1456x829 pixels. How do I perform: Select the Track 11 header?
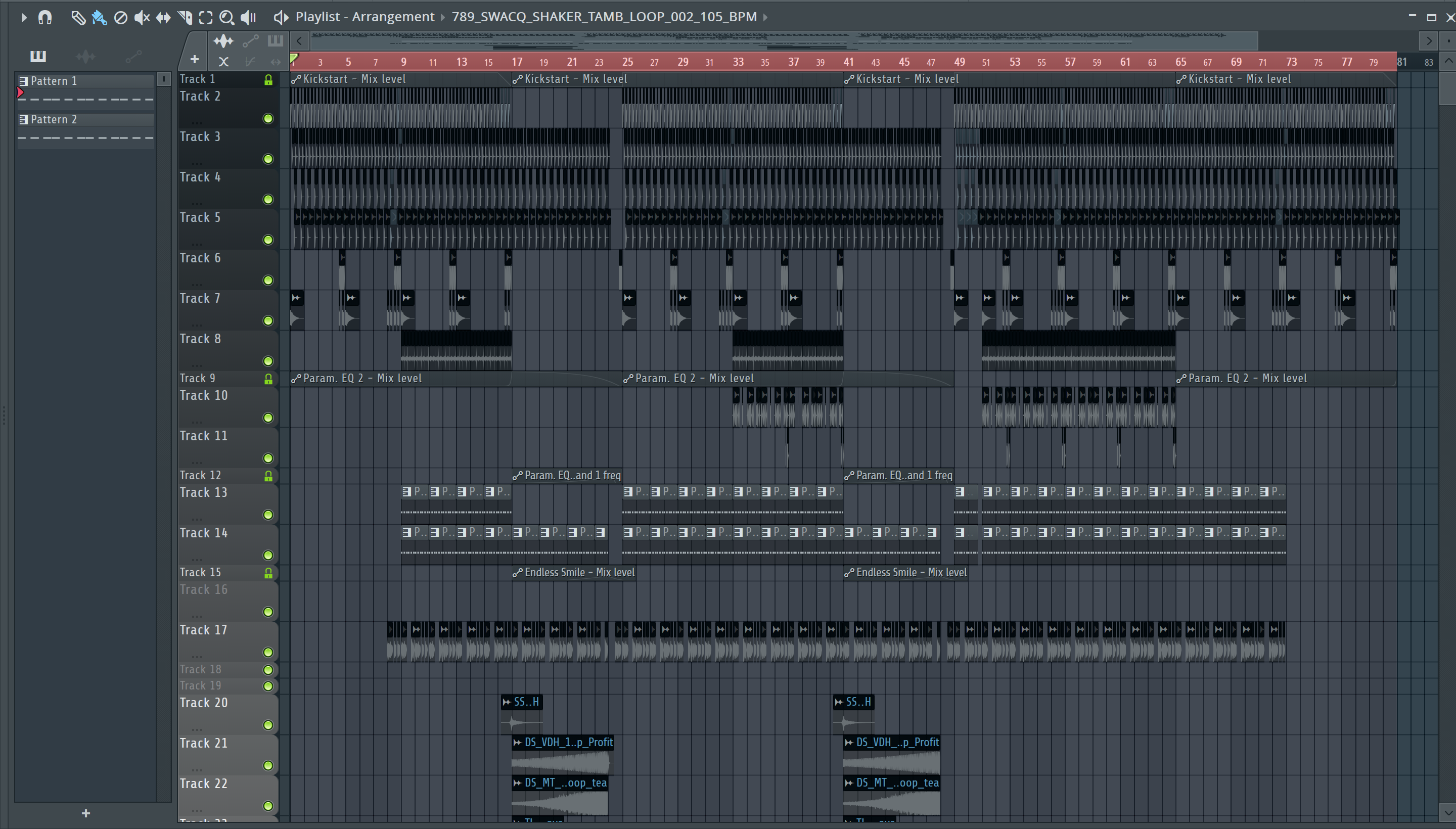coord(228,447)
